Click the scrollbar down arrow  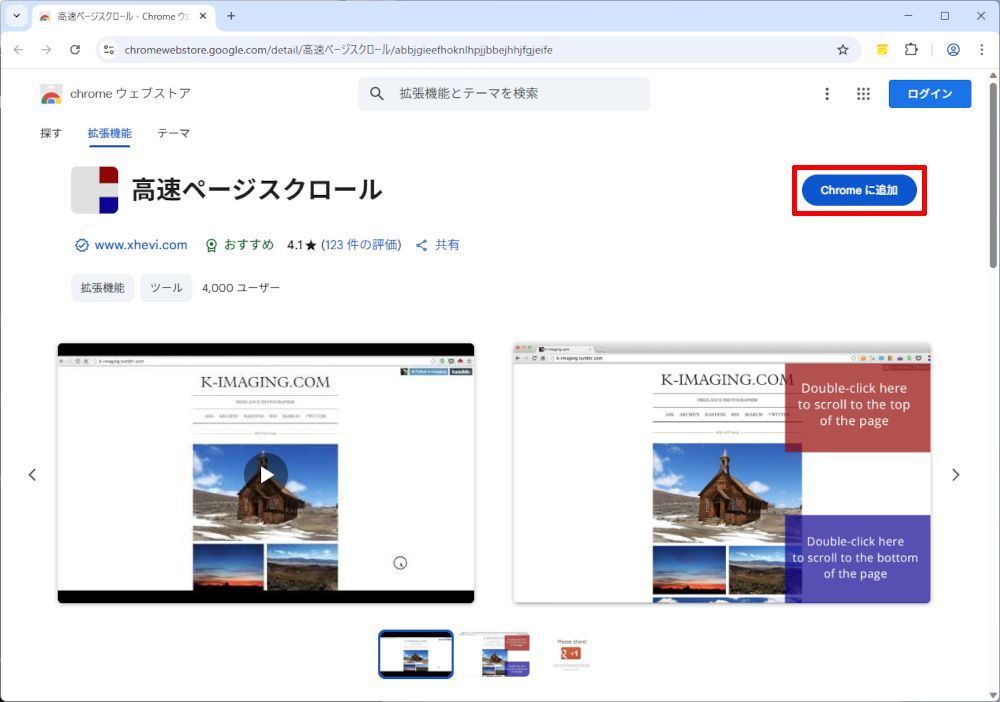click(x=993, y=694)
